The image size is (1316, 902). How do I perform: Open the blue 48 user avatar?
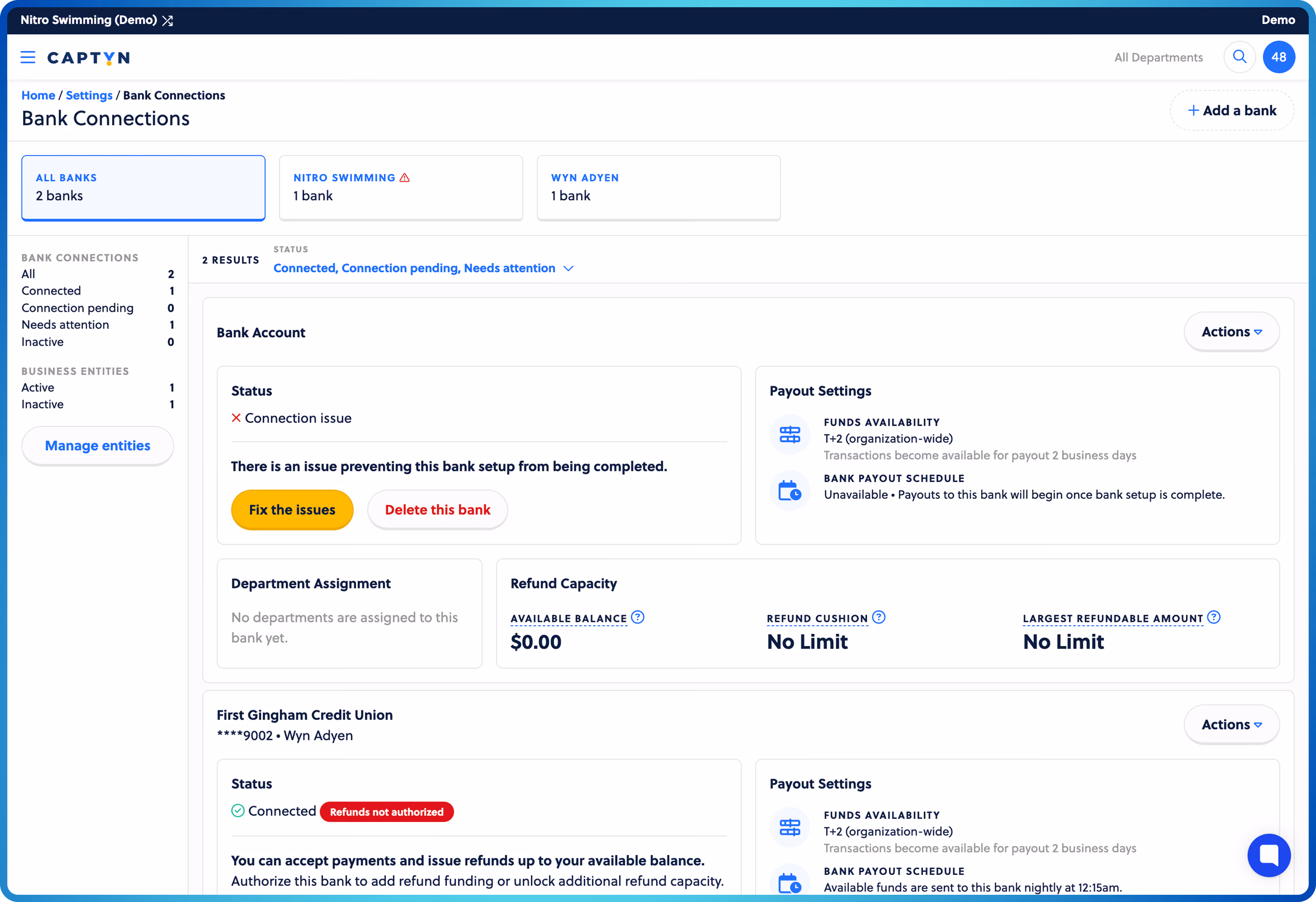[1278, 57]
